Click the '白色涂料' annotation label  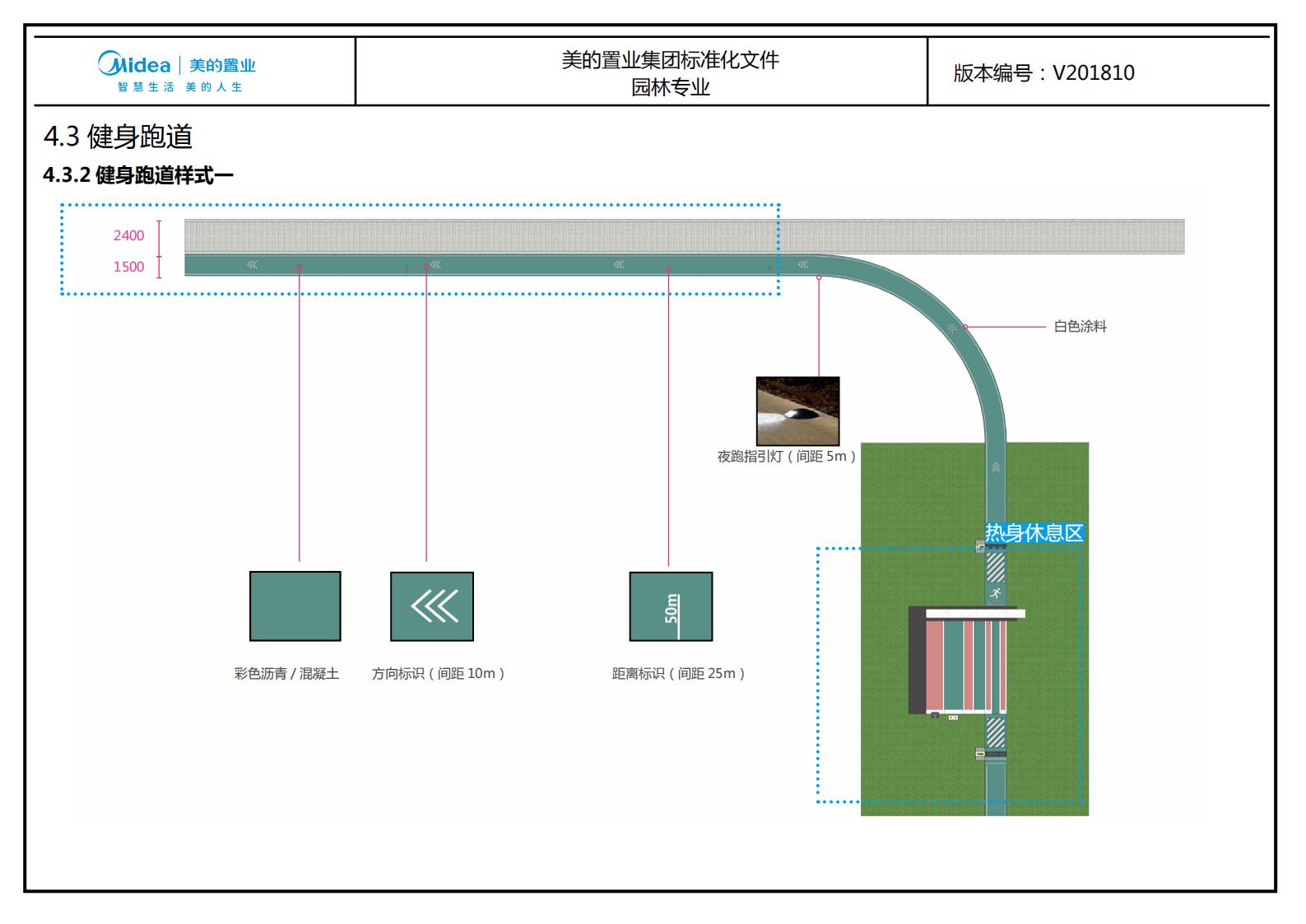[x=1081, y=327]
